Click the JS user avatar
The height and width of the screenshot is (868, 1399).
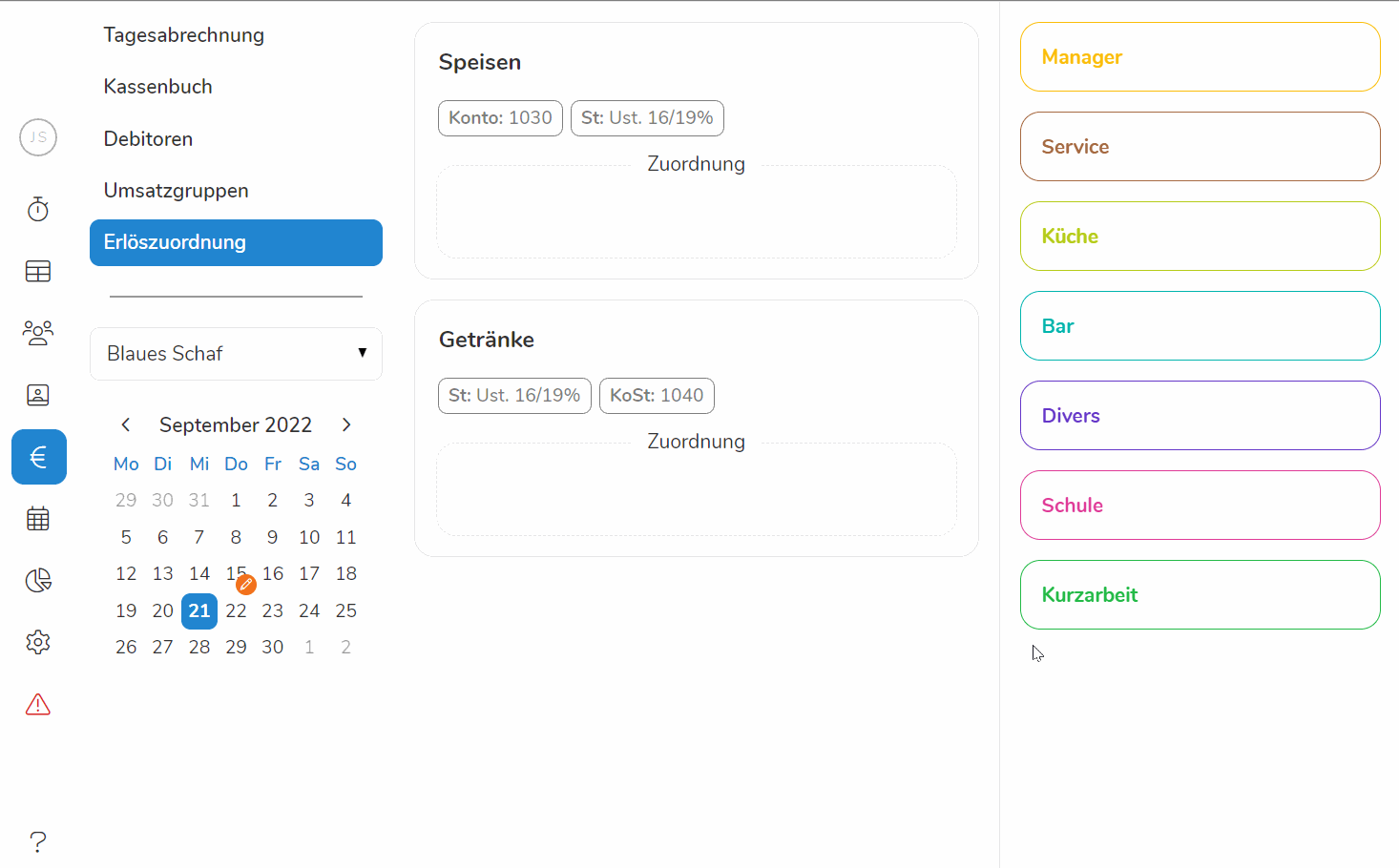(x=38, y=137)
